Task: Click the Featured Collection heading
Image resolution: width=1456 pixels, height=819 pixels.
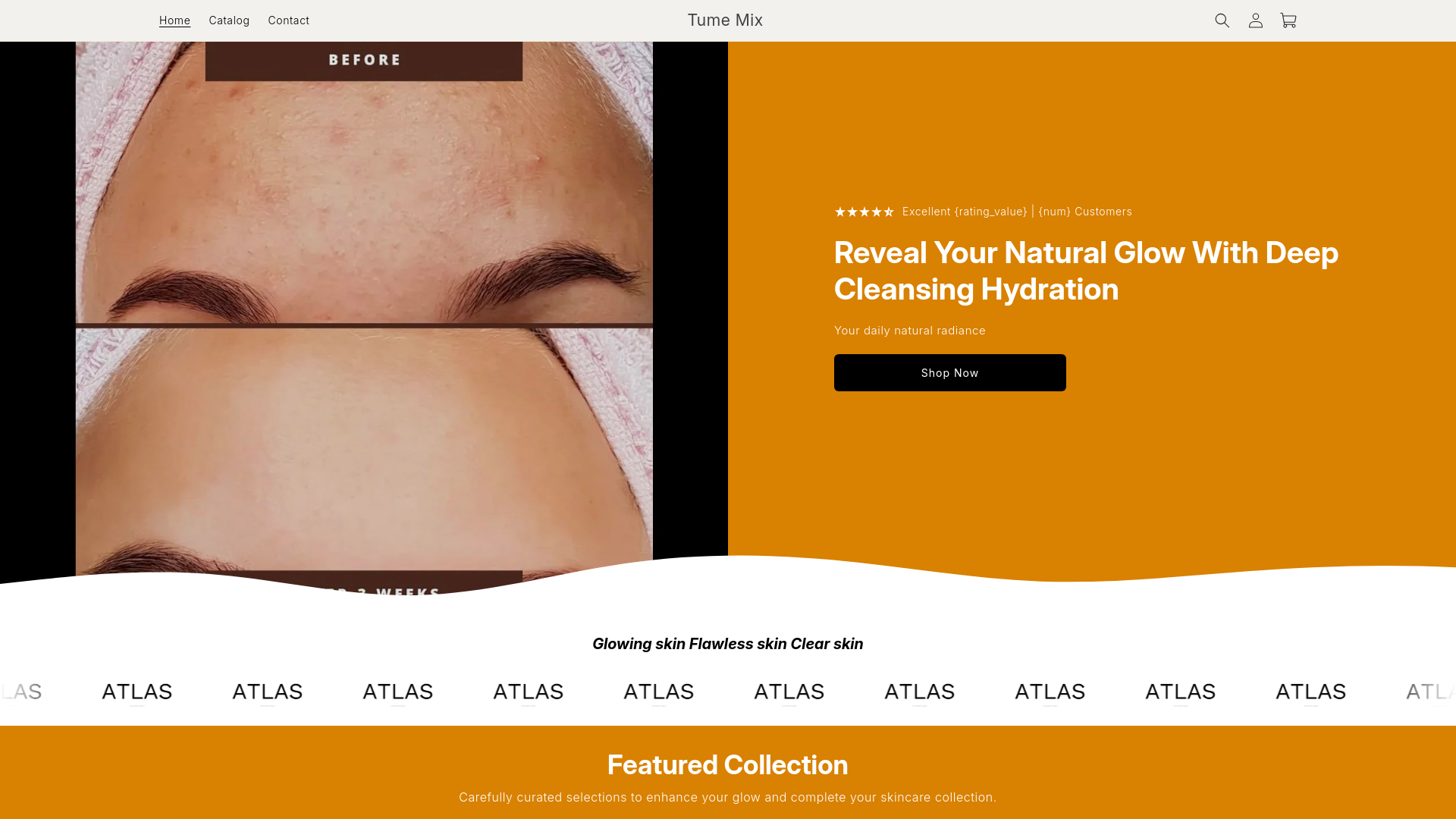Action: tap(728, 765)
